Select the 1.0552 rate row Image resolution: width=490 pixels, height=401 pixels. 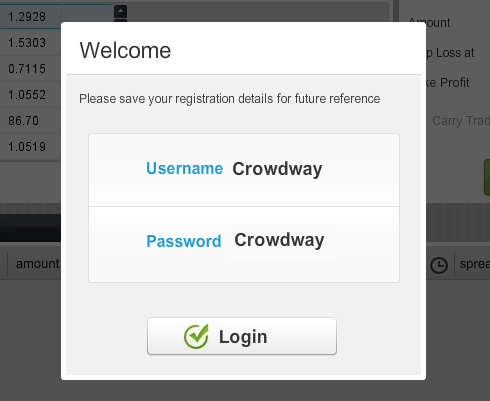pos(31,95)
